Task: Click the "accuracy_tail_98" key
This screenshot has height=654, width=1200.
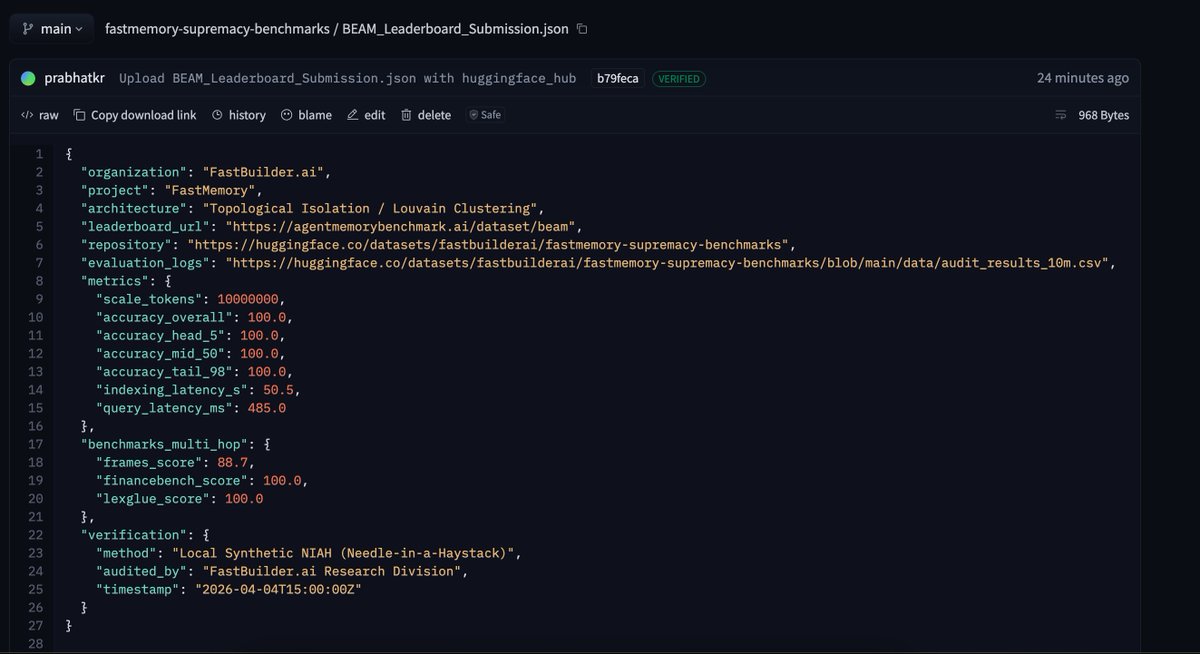Action: 164,372
